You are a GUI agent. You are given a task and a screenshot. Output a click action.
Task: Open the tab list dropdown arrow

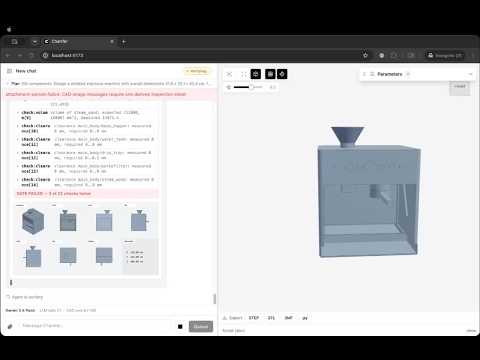click(35, 42)
